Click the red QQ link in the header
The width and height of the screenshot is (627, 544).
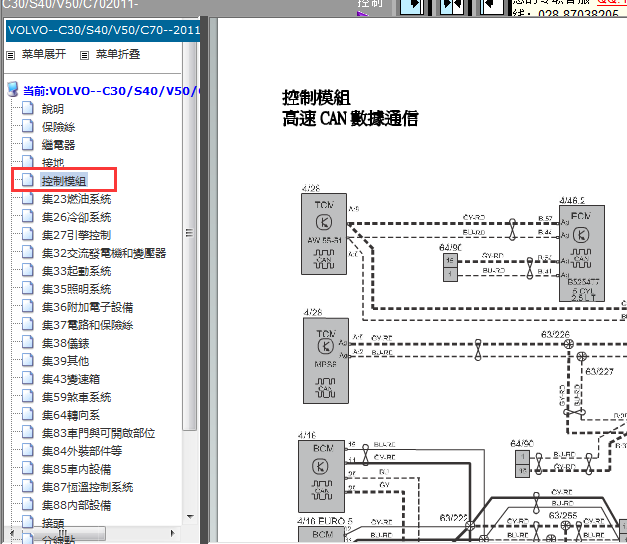[612, 2]
